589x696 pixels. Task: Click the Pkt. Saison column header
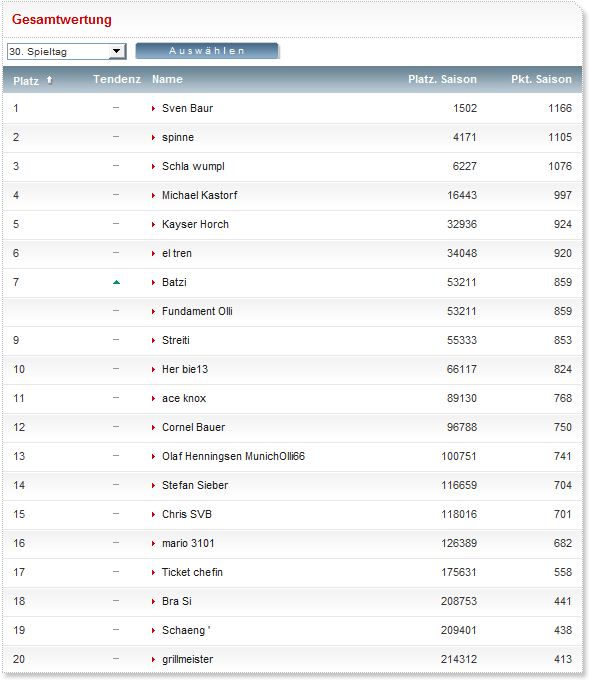(x=542, y=79)
